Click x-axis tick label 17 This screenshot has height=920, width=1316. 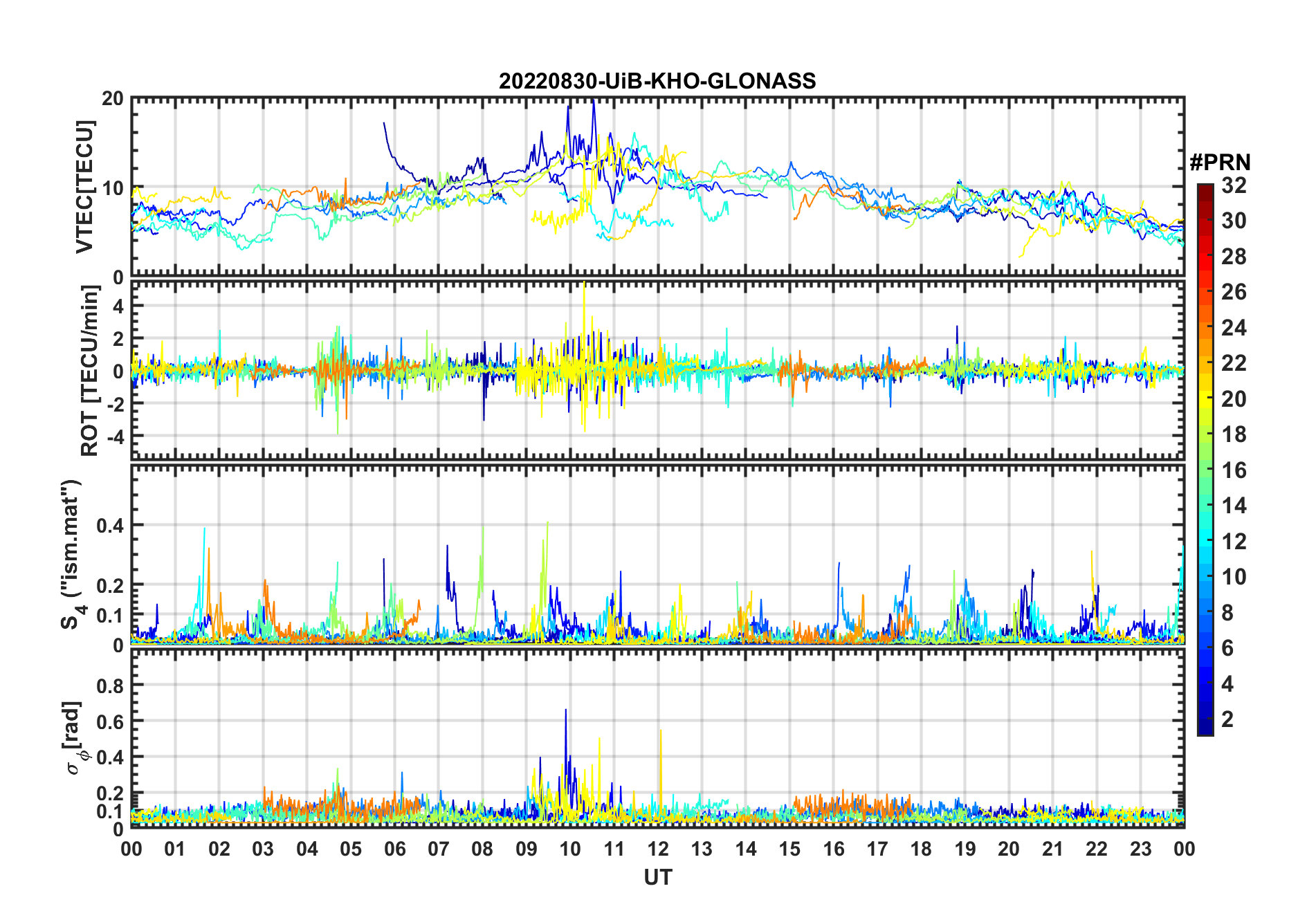tap(877, 849)
